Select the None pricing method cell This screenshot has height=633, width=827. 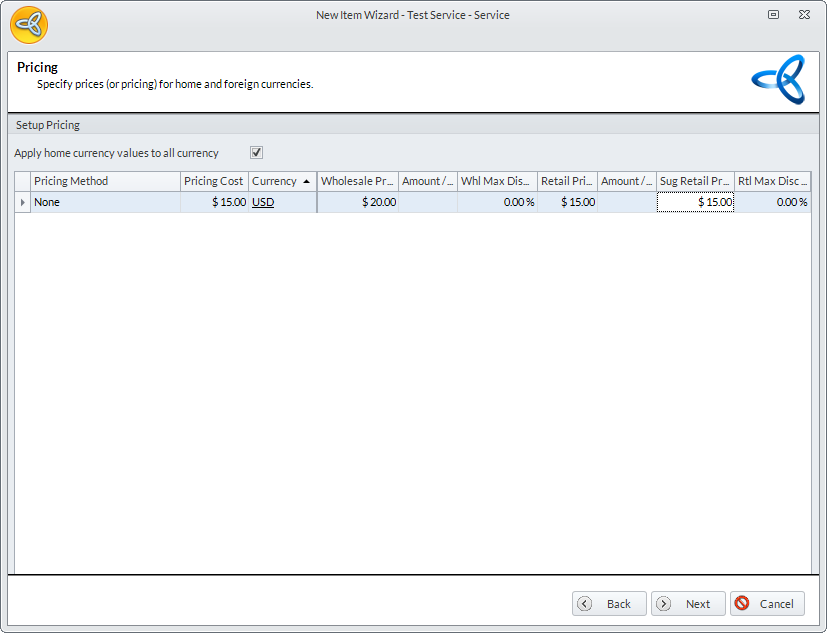click(105, 202)
